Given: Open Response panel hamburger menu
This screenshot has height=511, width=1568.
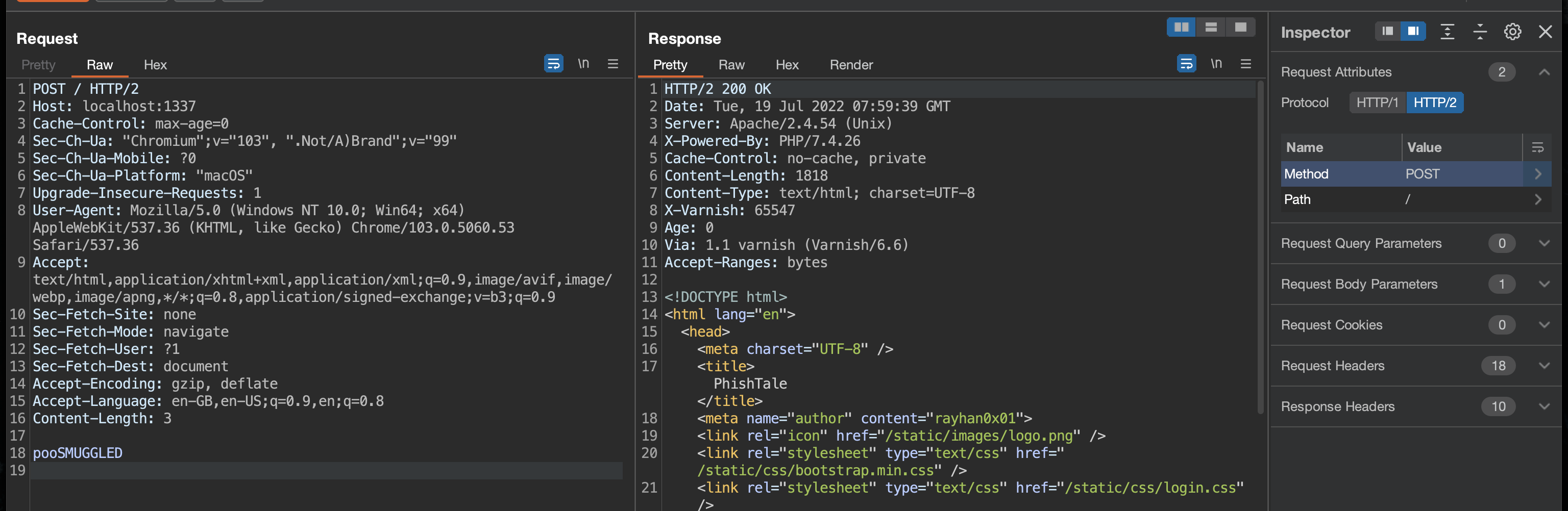Looking at the screenshot, I should 1245,64.
